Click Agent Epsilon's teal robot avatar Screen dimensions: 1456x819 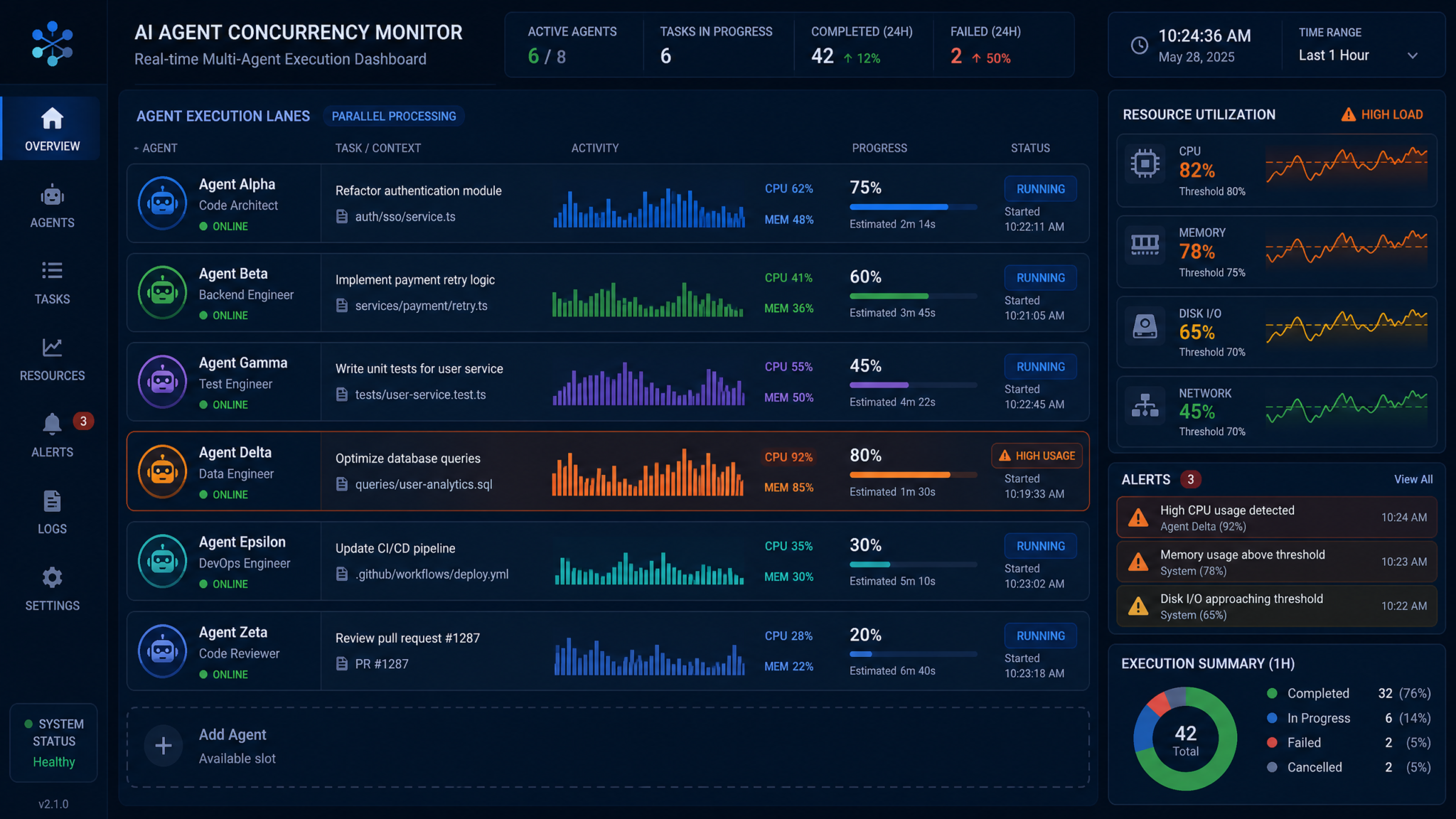click(x=163, y=561)
